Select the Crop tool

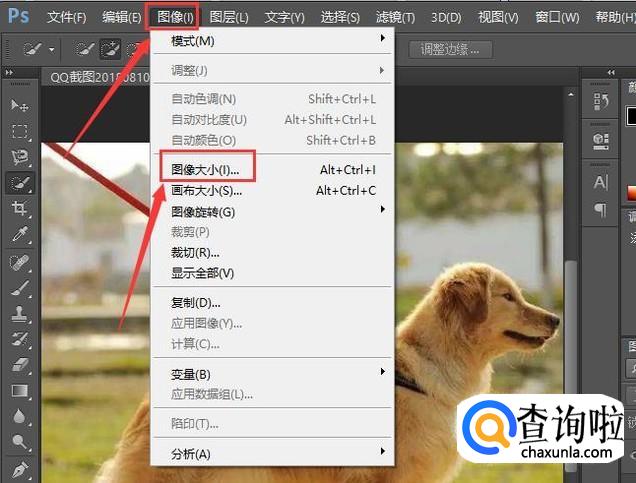(19, 208)
